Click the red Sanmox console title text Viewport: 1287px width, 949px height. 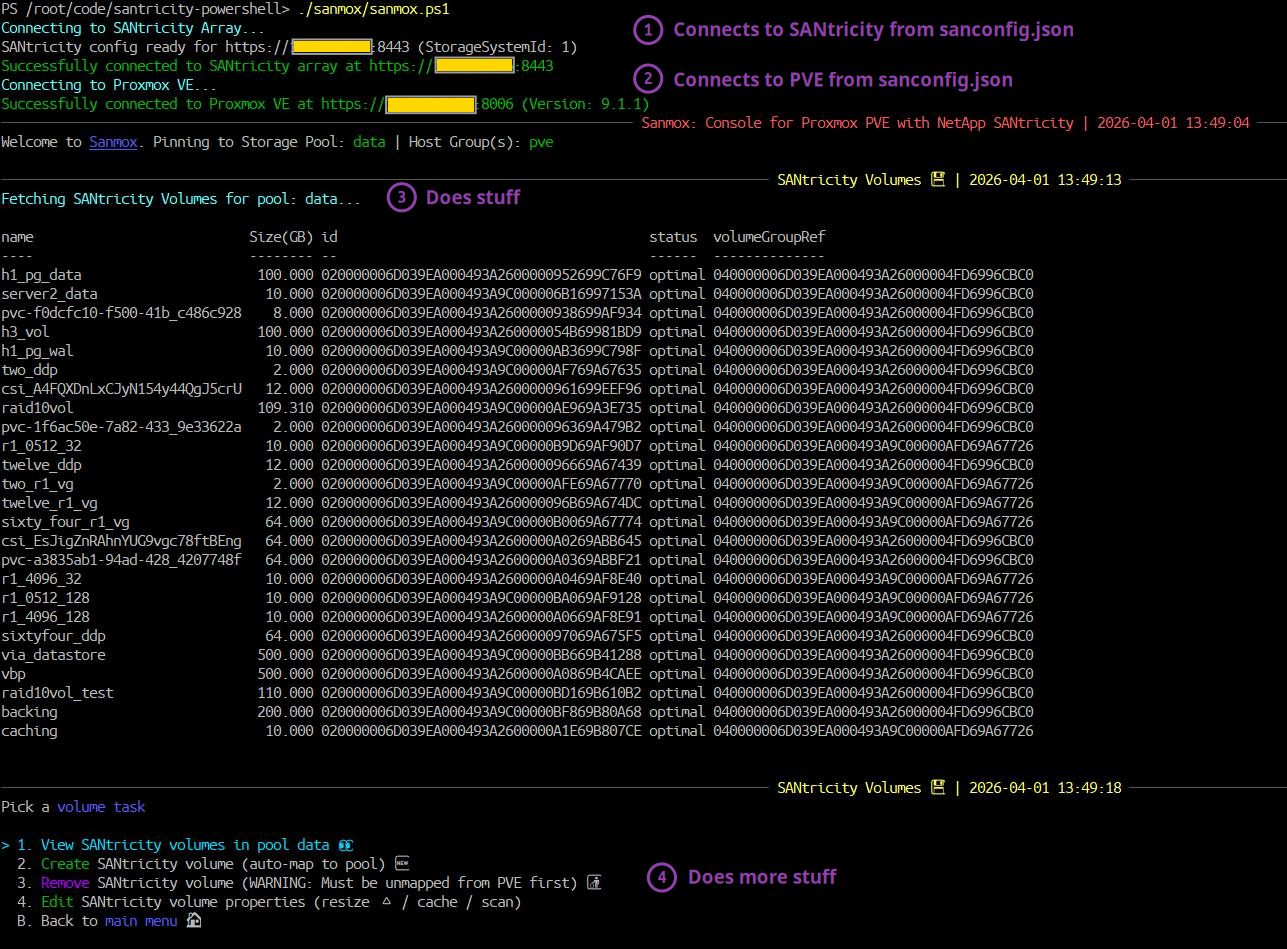(x=857, y=123)
